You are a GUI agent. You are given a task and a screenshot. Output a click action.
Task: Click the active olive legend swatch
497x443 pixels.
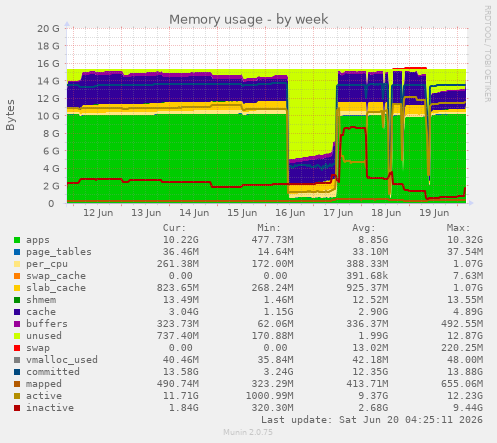[x=17, y=396]
